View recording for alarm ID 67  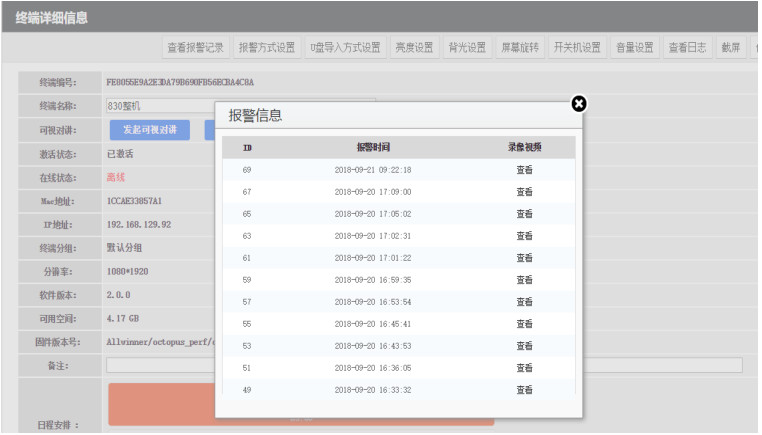click(x=524, y=192)
